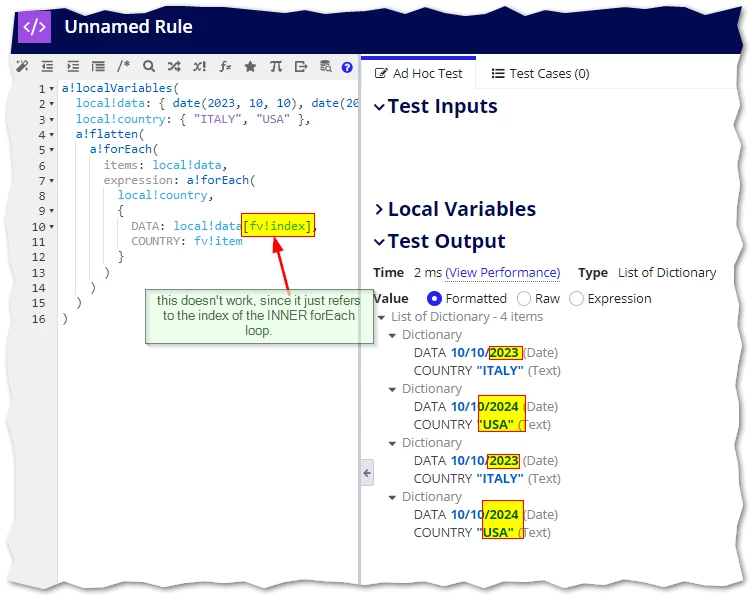
Task: Select the Formatted value option
Action: pyautogui.click(x=434, y=299)
